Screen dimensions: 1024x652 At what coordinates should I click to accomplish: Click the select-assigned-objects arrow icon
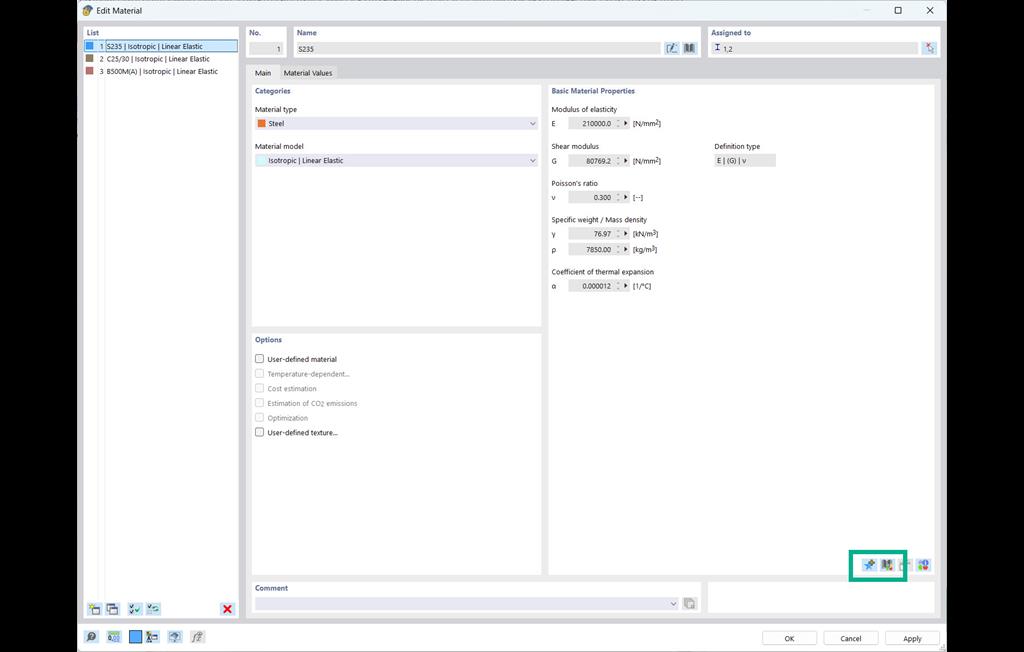(928, 47)
